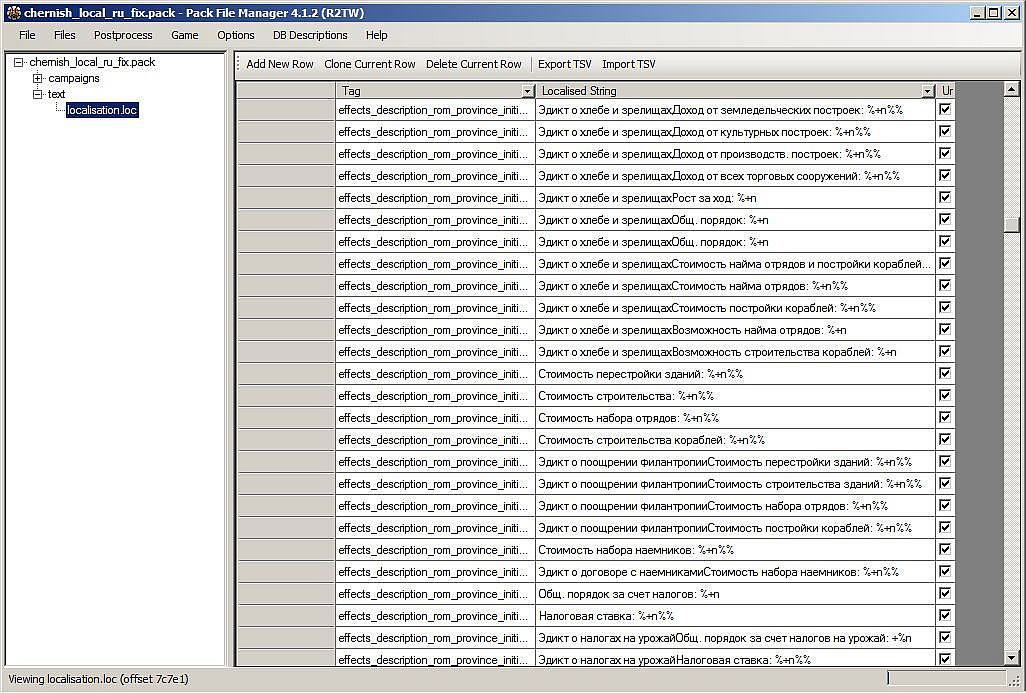This screenshot has height=693, width=1026.
Task: Toggle checkbox for 'Стоимость строительства: %+n%%' row
Action: pos(945,395)
